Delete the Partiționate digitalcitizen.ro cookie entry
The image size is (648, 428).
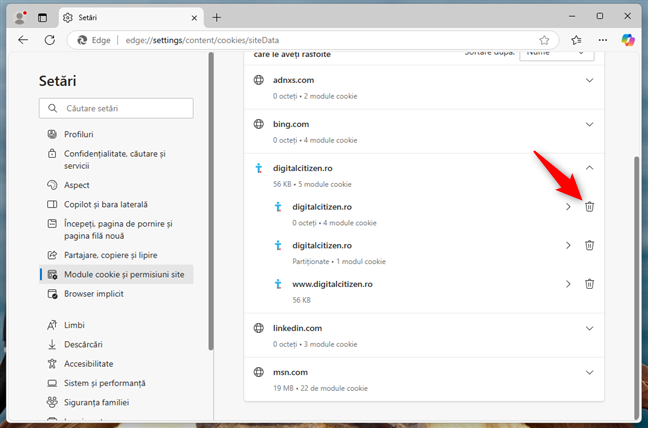(x=589, y=245)
